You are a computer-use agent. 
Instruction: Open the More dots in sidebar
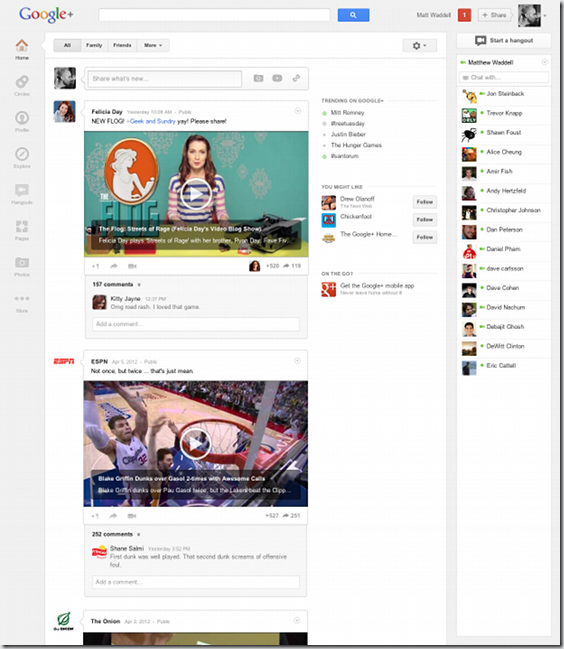click(22, 298)
